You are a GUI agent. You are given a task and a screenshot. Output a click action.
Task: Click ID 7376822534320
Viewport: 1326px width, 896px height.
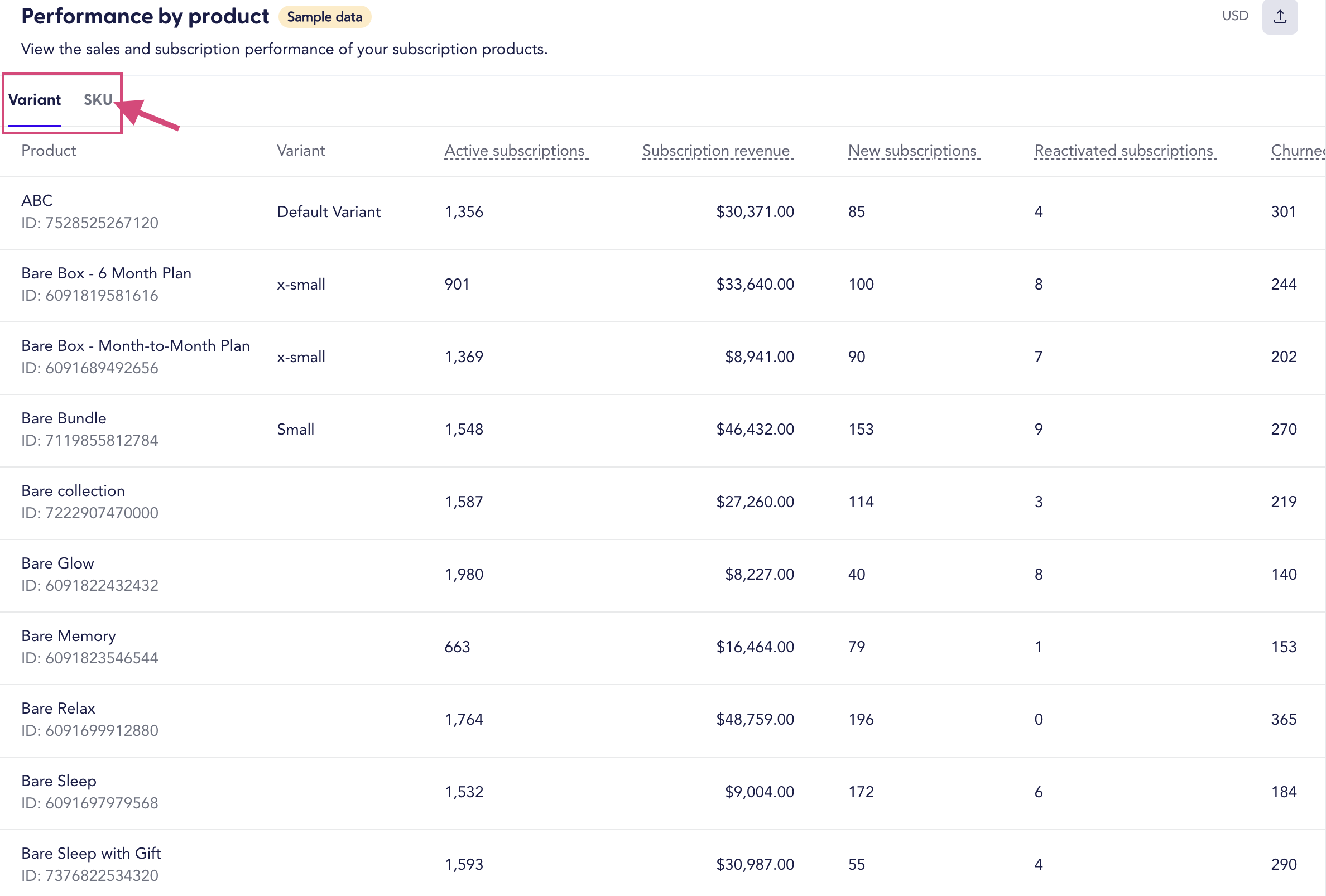point(90,875)
